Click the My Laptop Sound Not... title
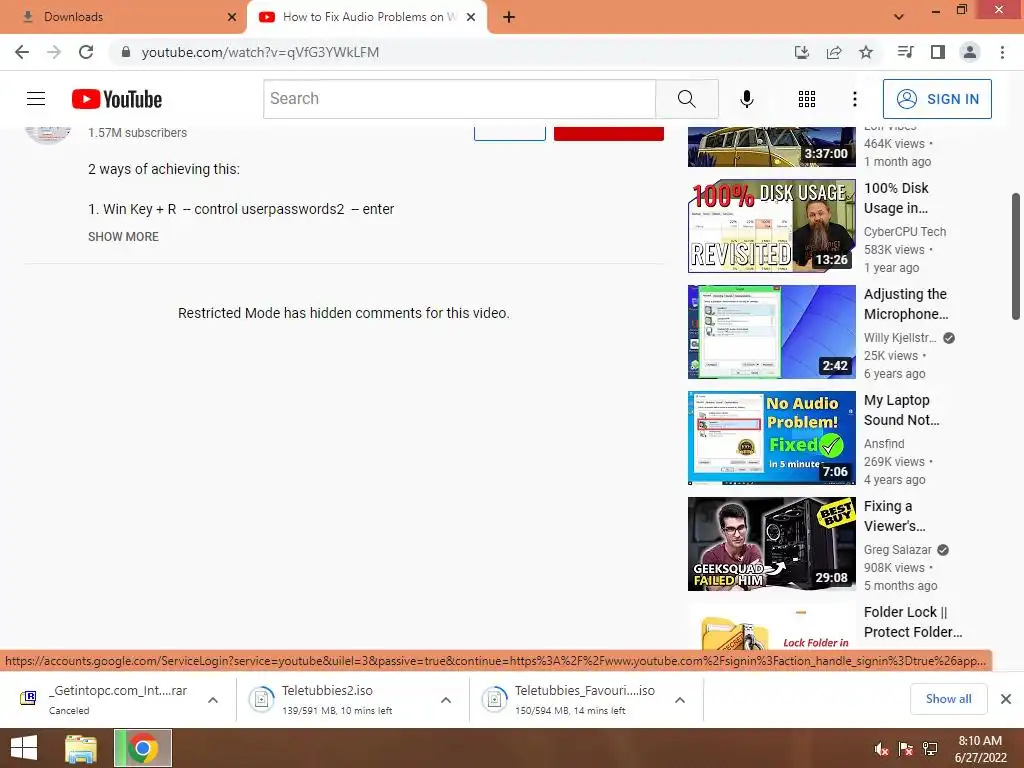Image resolution: width=1024 pixels, height=768 pixels. [902, 410]
